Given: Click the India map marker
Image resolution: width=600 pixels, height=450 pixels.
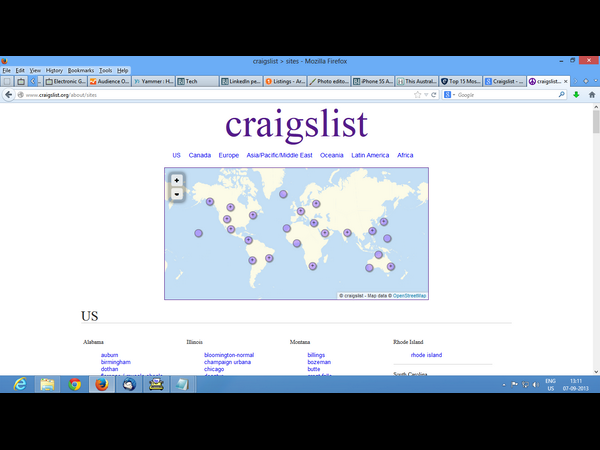Looking at the screenshot, I should [347, 233].
